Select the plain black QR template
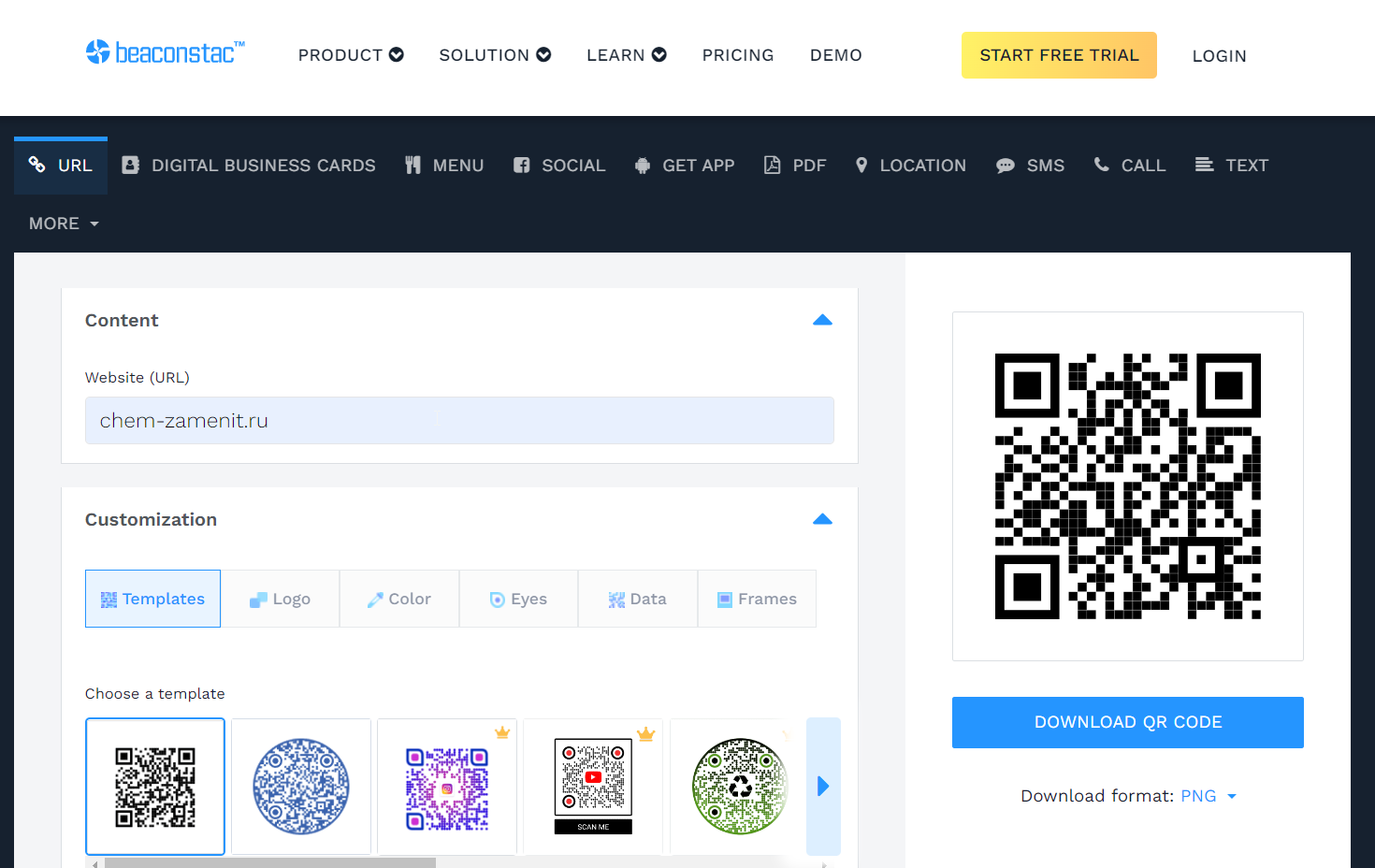Image resolution: width=1375 pixels, height=868 pixels. (155, 787)
